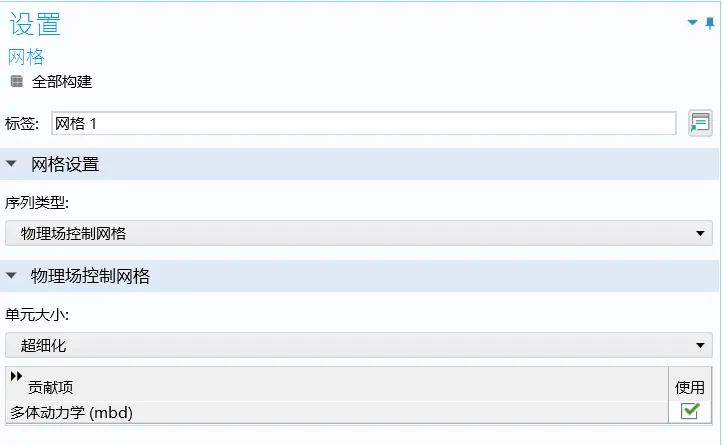This screenshot has height=445, width=723.
Task: Click into the 标签 input field containing 网格 1
Action: tap(364, 123)
